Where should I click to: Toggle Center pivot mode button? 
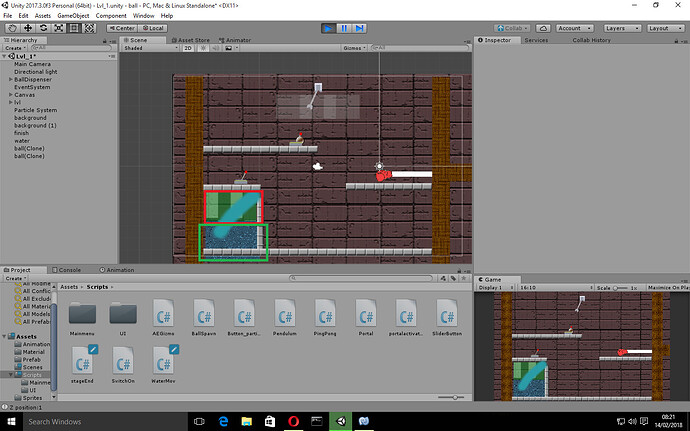(x=122, y=28)
